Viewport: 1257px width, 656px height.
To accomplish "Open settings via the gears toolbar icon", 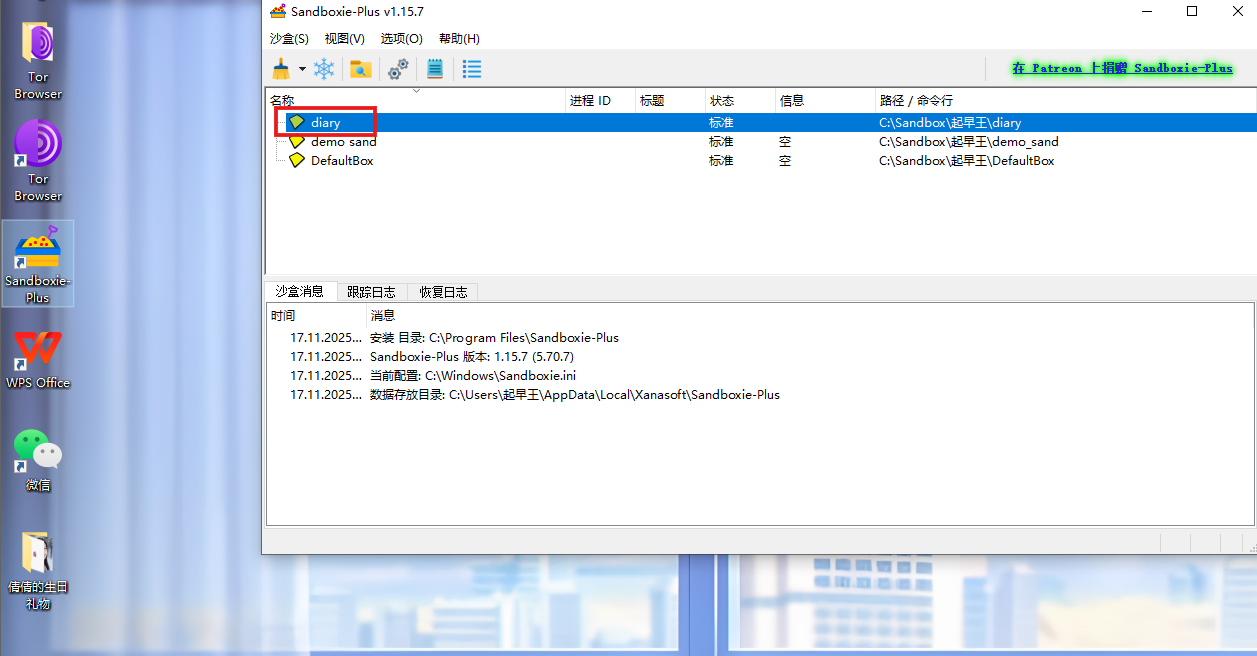I will 398,69.
